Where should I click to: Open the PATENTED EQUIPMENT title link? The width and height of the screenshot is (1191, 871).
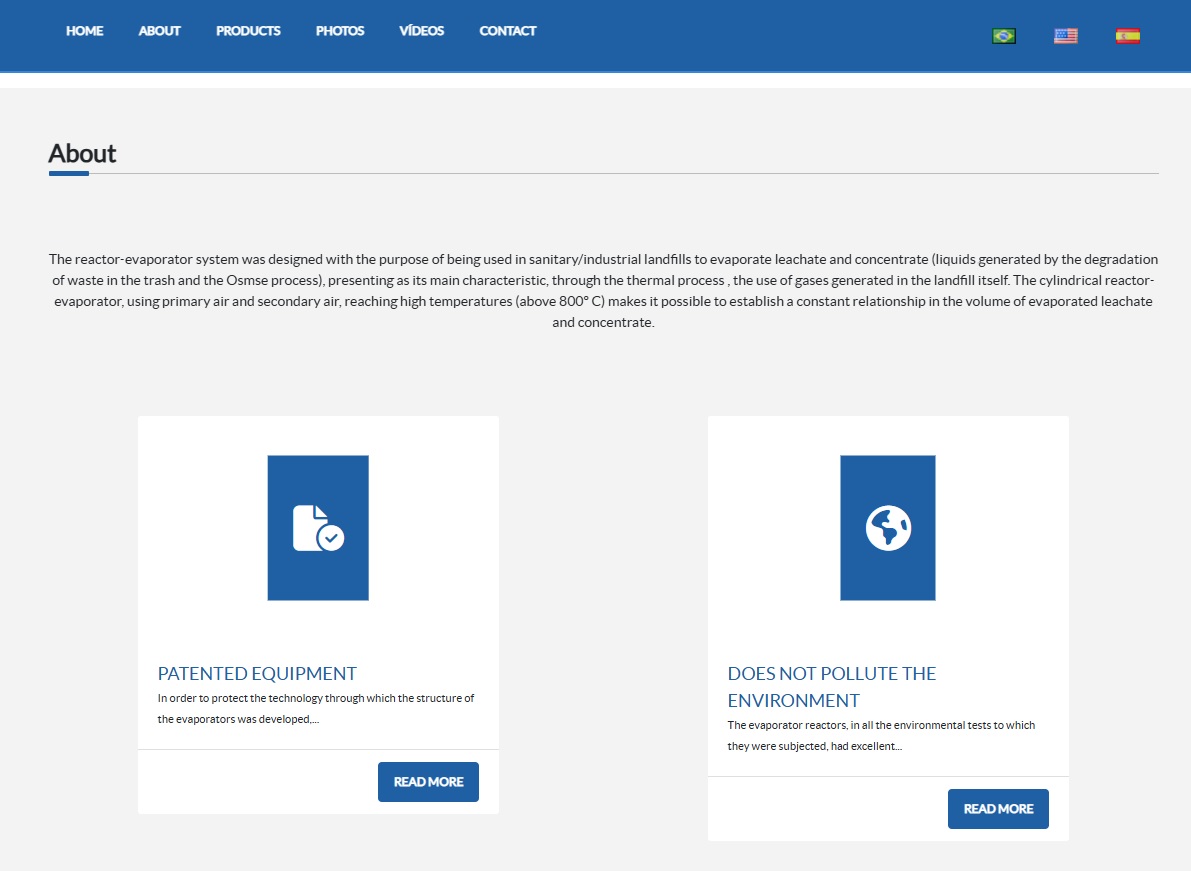[x=257, y=673]
